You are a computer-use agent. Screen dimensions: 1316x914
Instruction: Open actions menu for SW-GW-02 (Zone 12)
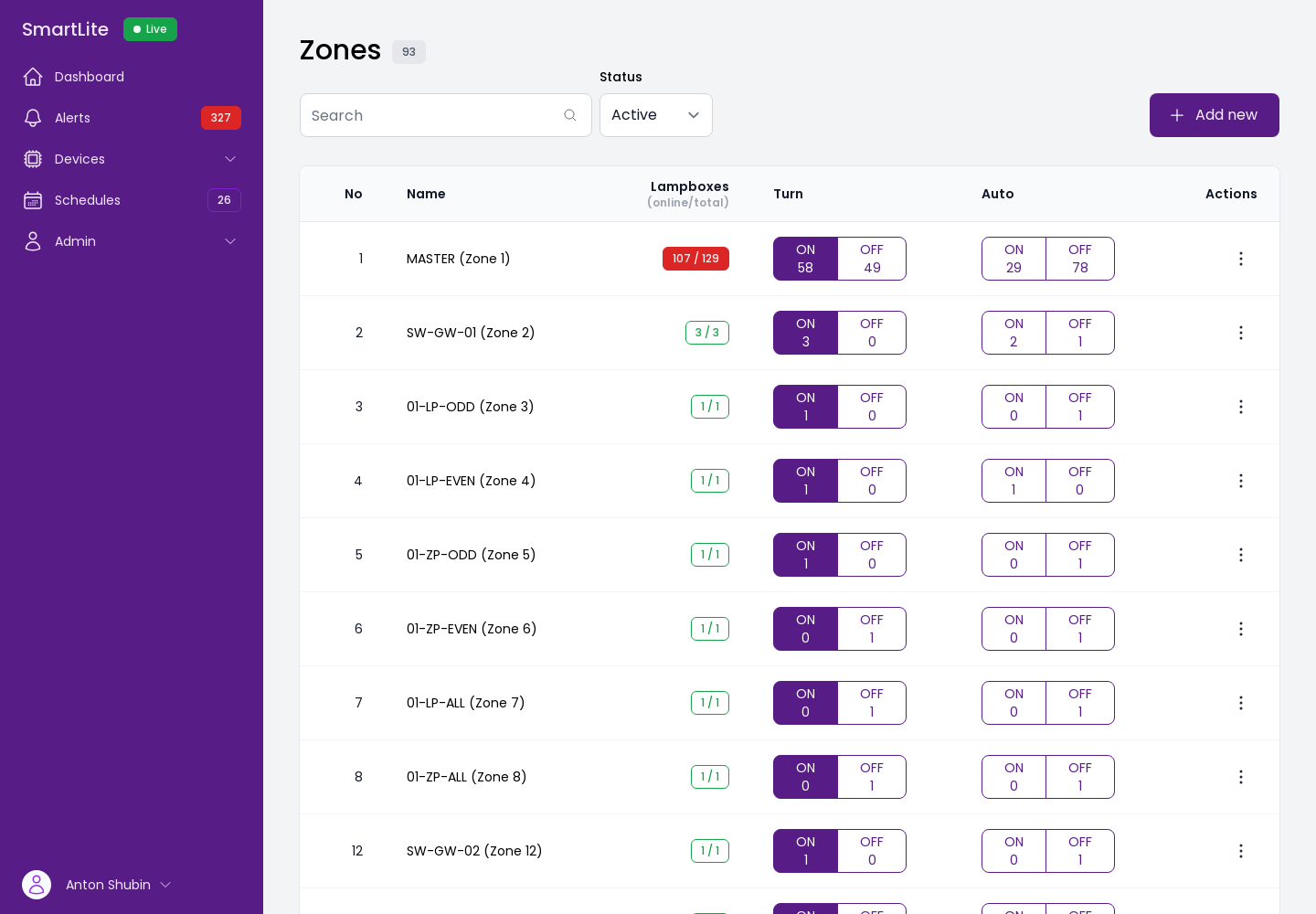[1241, 851]
